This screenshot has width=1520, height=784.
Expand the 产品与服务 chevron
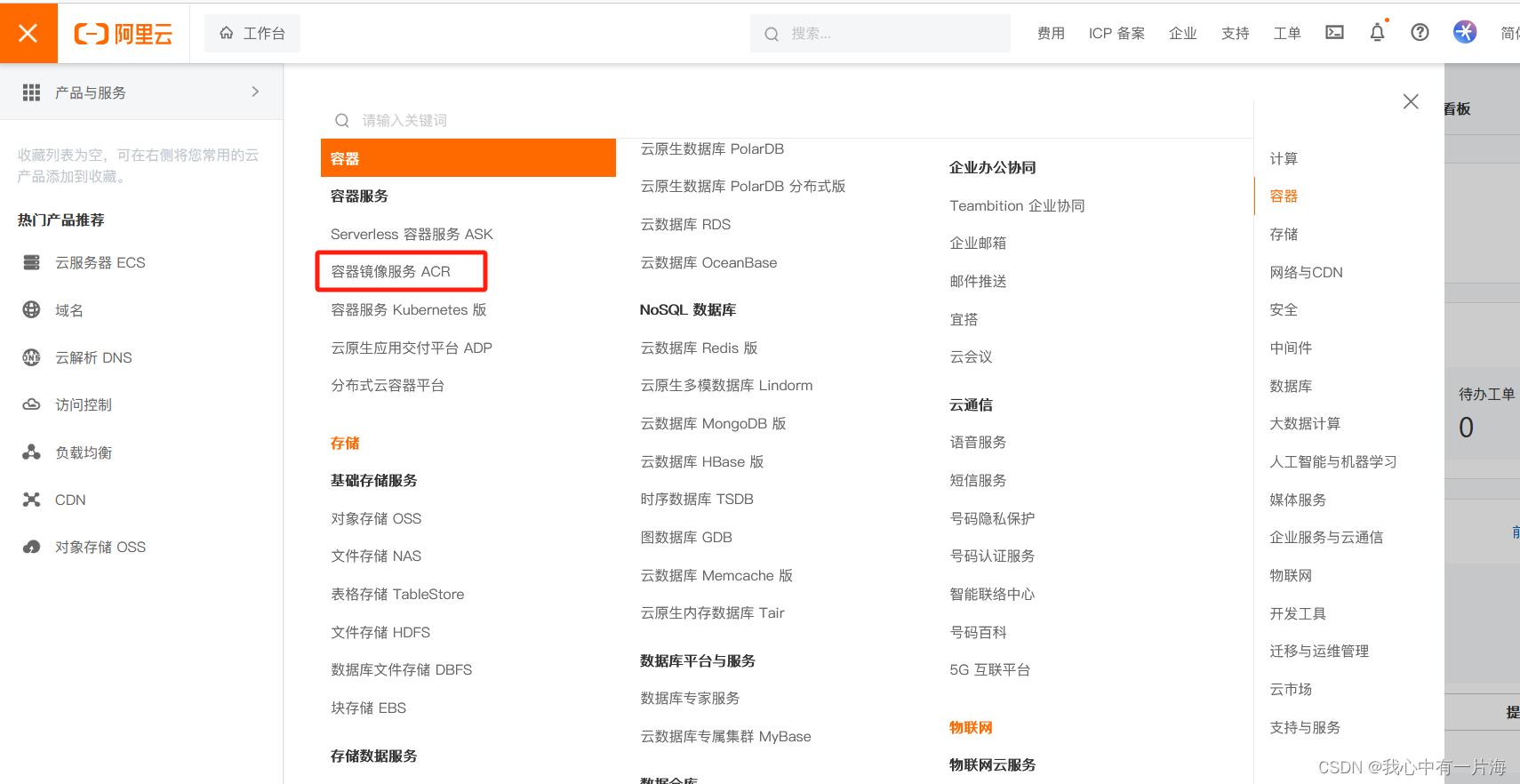click(x=255, y=92)
